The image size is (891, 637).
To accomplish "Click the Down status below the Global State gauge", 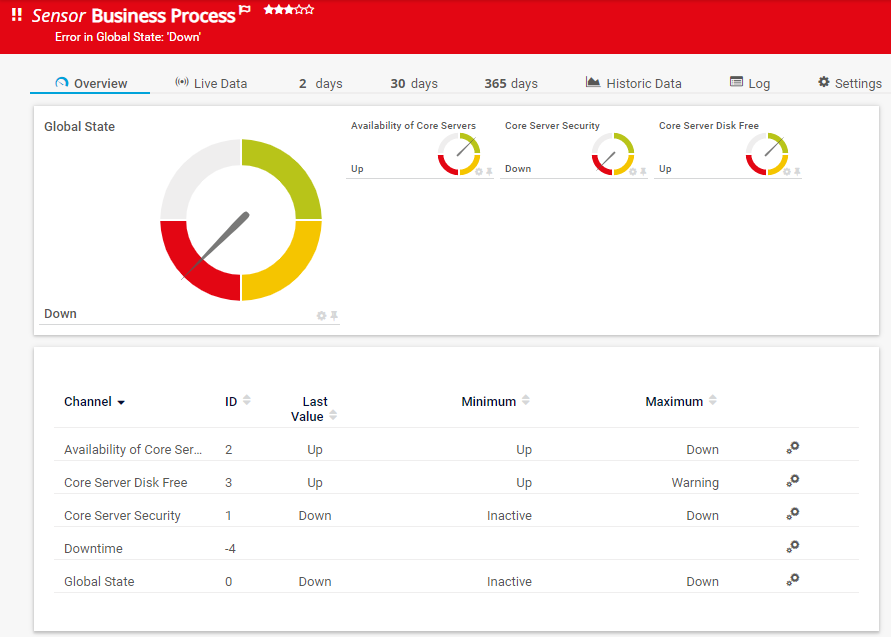I will [x=60, y=314].
